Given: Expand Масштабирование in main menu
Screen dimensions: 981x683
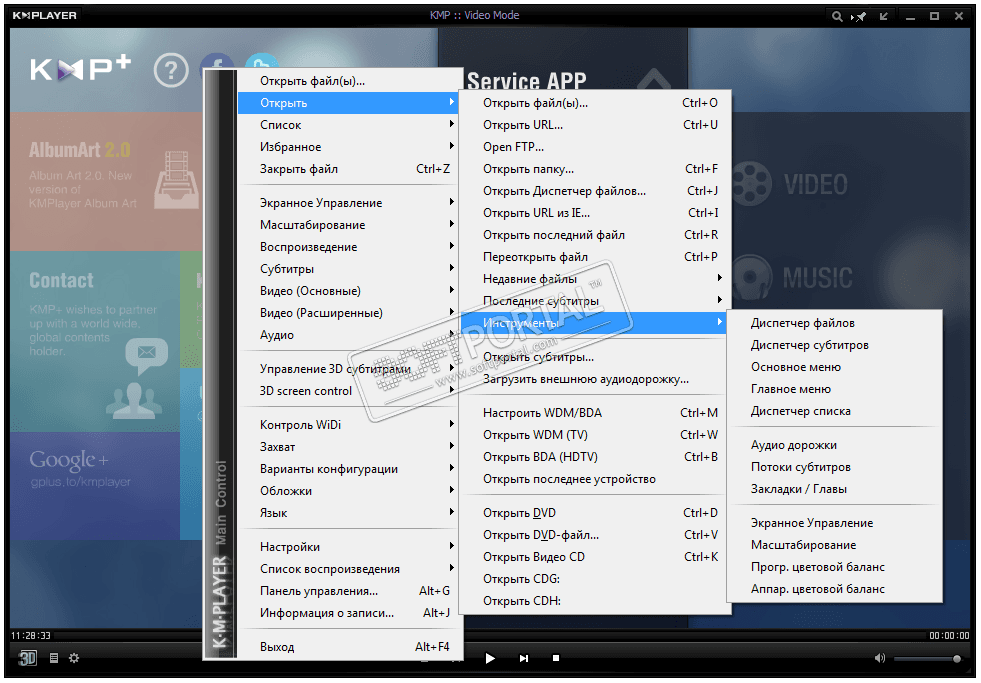Looking at the screenshot, I should tap(348, 225).
